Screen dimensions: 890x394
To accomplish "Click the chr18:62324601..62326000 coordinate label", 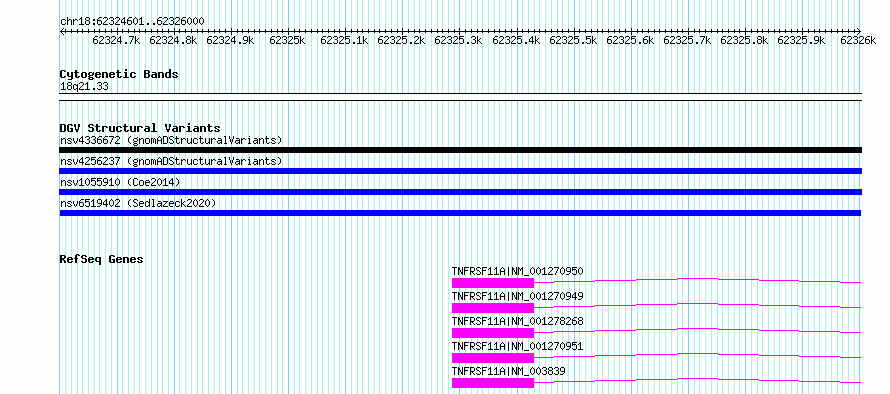I will 132,22.
